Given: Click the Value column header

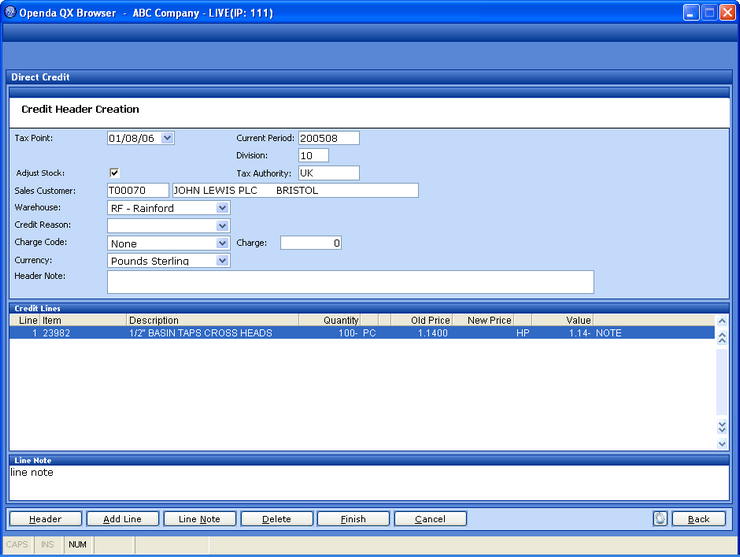Looking at the screenshot, I should tap(563, 320).
